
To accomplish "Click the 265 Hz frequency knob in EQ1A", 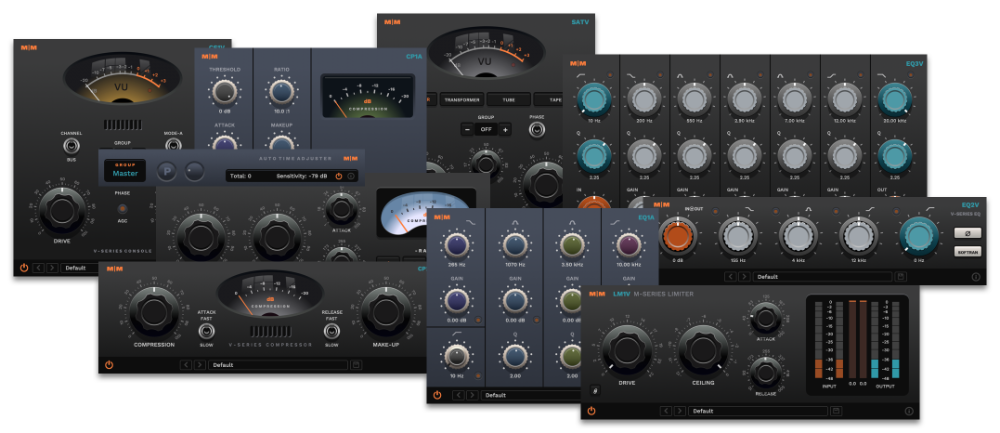I will pos(457,246).
